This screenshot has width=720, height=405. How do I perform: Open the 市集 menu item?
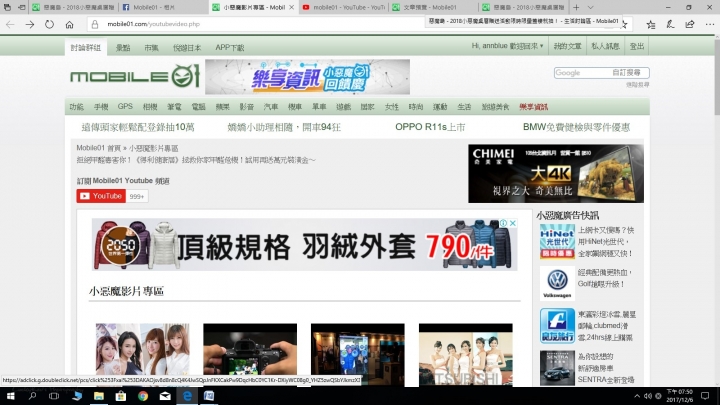(x=152, y=47)
